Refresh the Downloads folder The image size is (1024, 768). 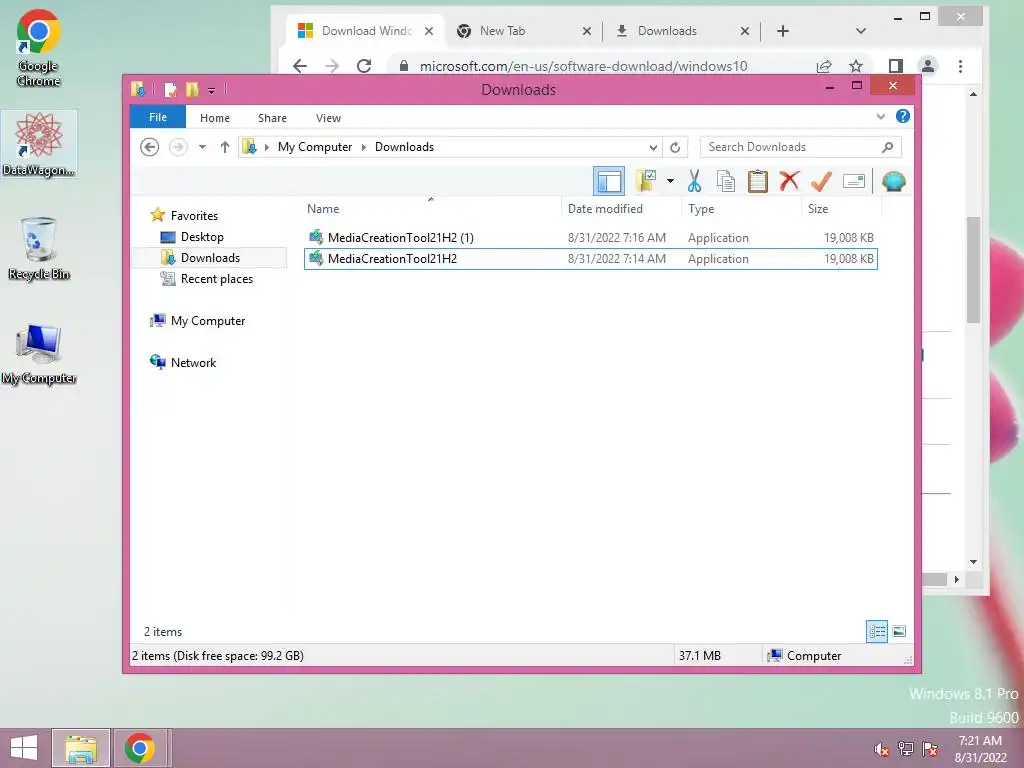click(675, 148)
